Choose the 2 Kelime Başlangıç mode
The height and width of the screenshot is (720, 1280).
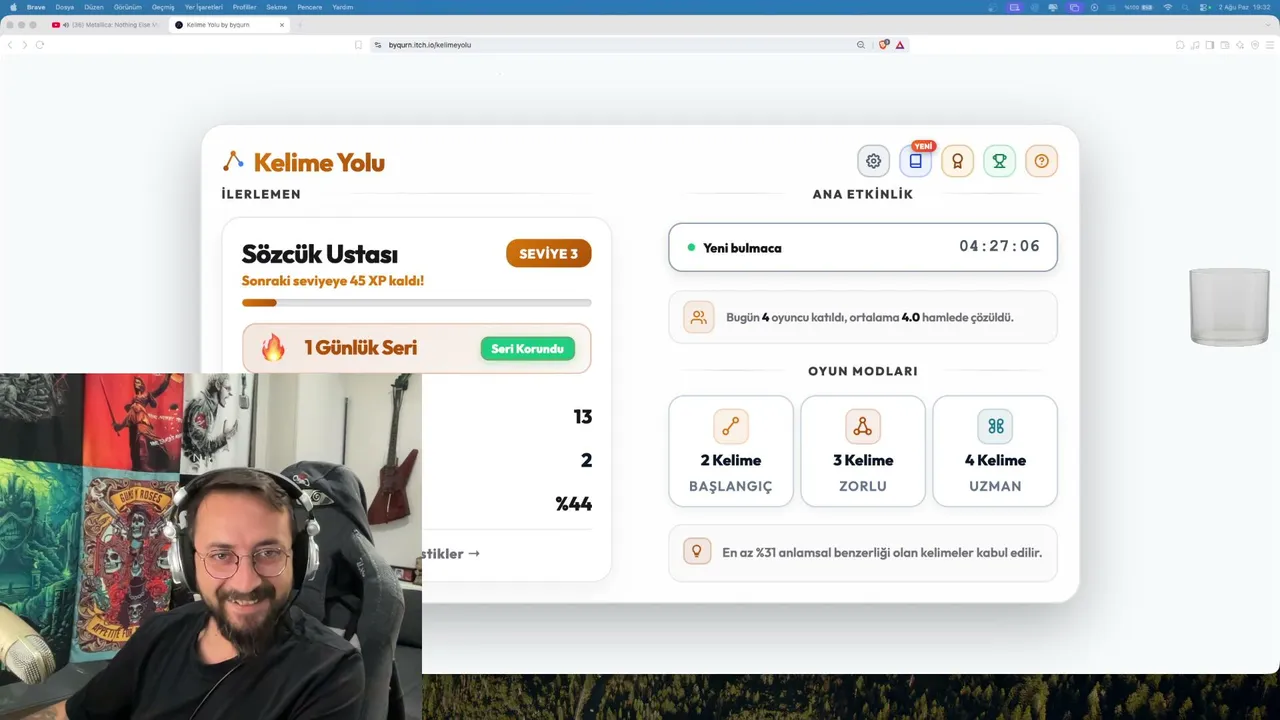[731, 451]
